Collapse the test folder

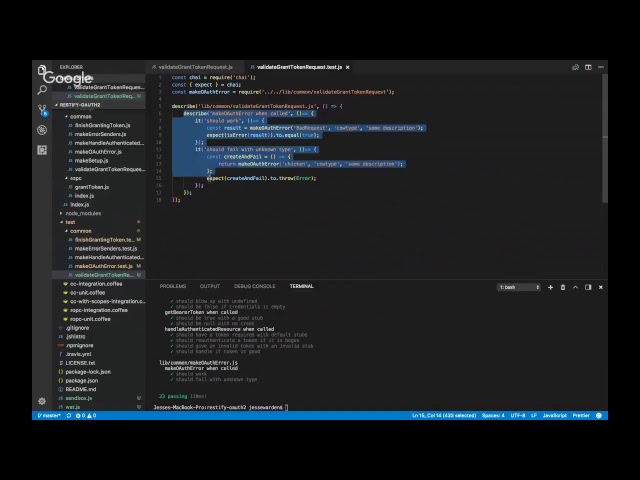[x=70, y=222]
